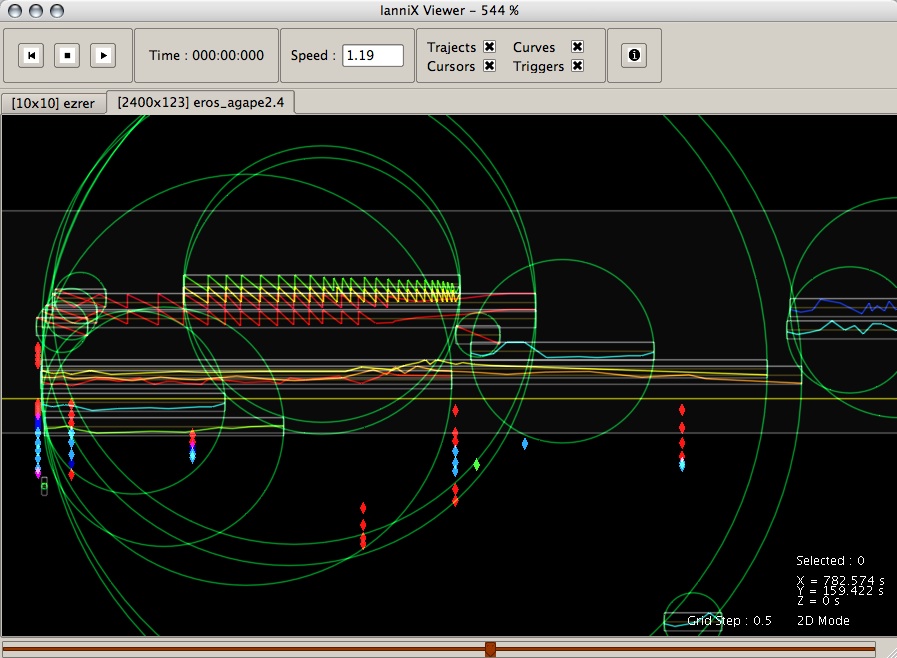Start playback with the play button
897x658 pixels.
(x=103, y=56)
